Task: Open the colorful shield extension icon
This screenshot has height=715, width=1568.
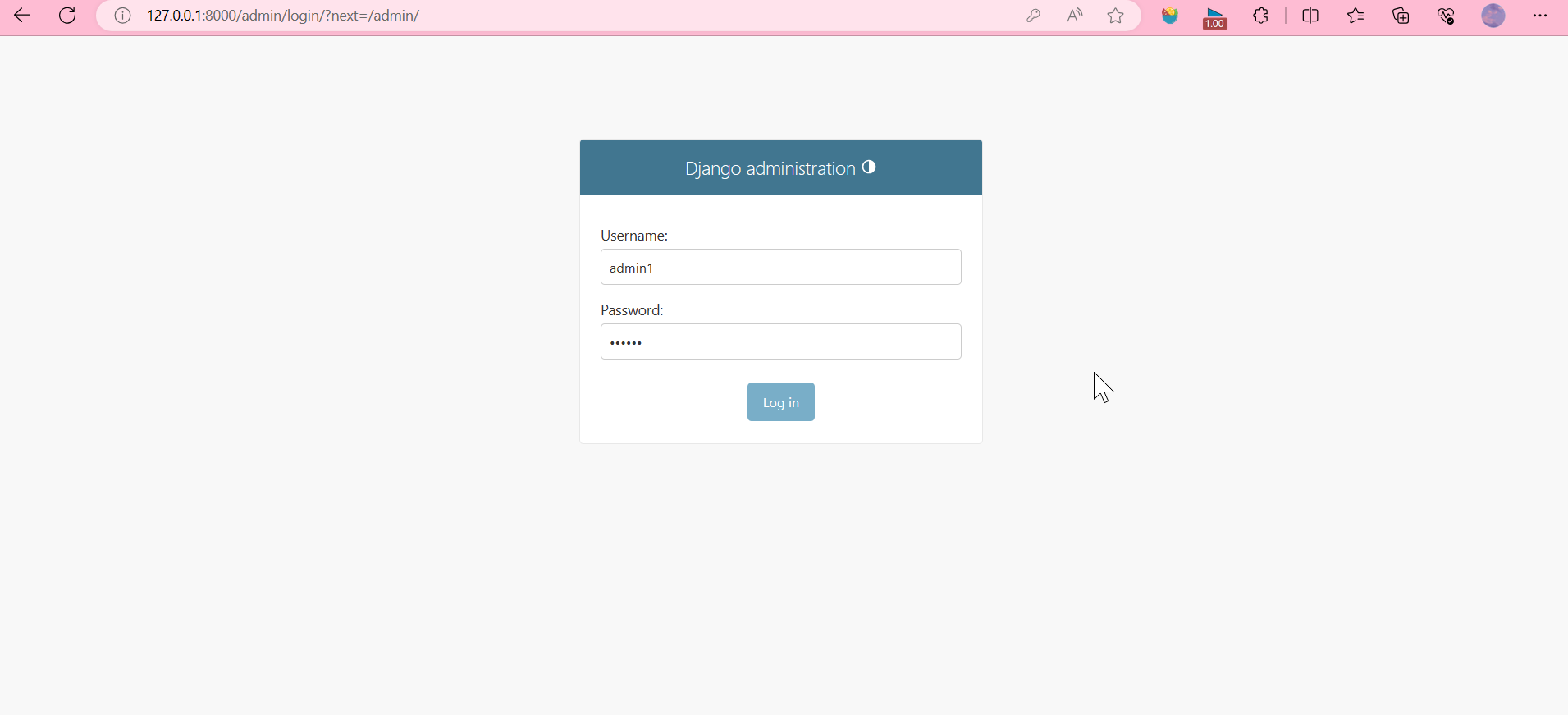Action: click(x=1170, y=16)
